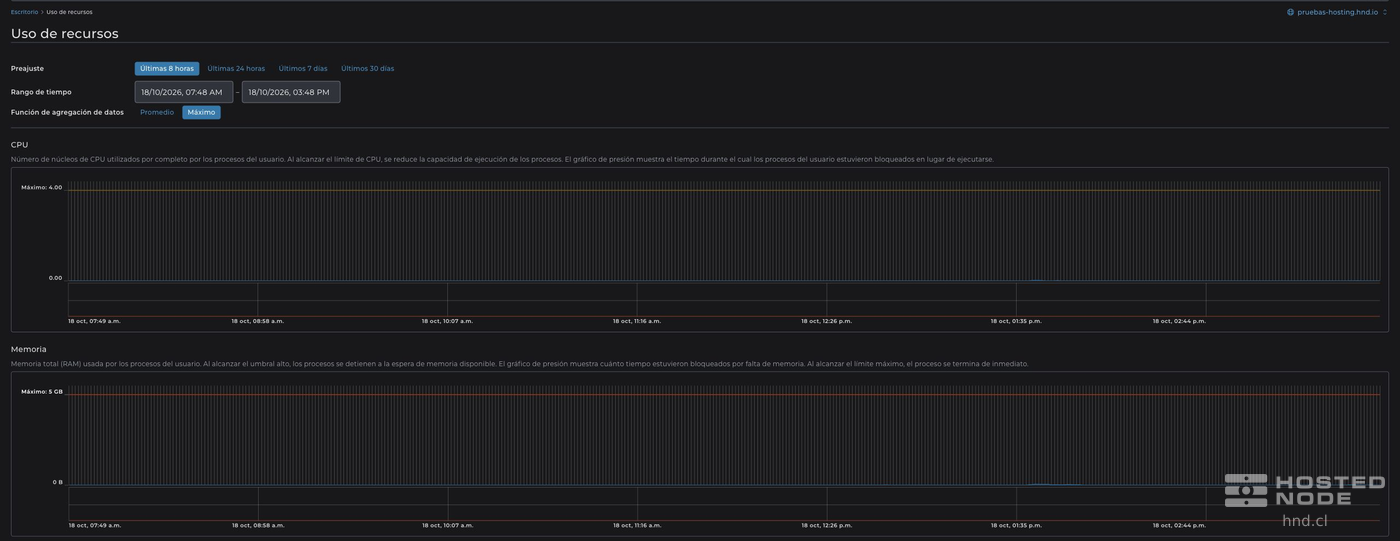Click the 'Uso de recursos' page title

pyautogui.click(x=65, y=33)
